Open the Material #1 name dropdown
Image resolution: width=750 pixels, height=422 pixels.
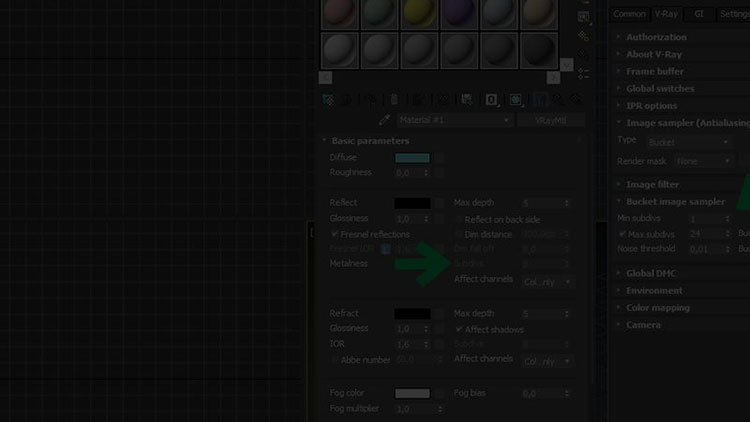click(x=454, y=120)
